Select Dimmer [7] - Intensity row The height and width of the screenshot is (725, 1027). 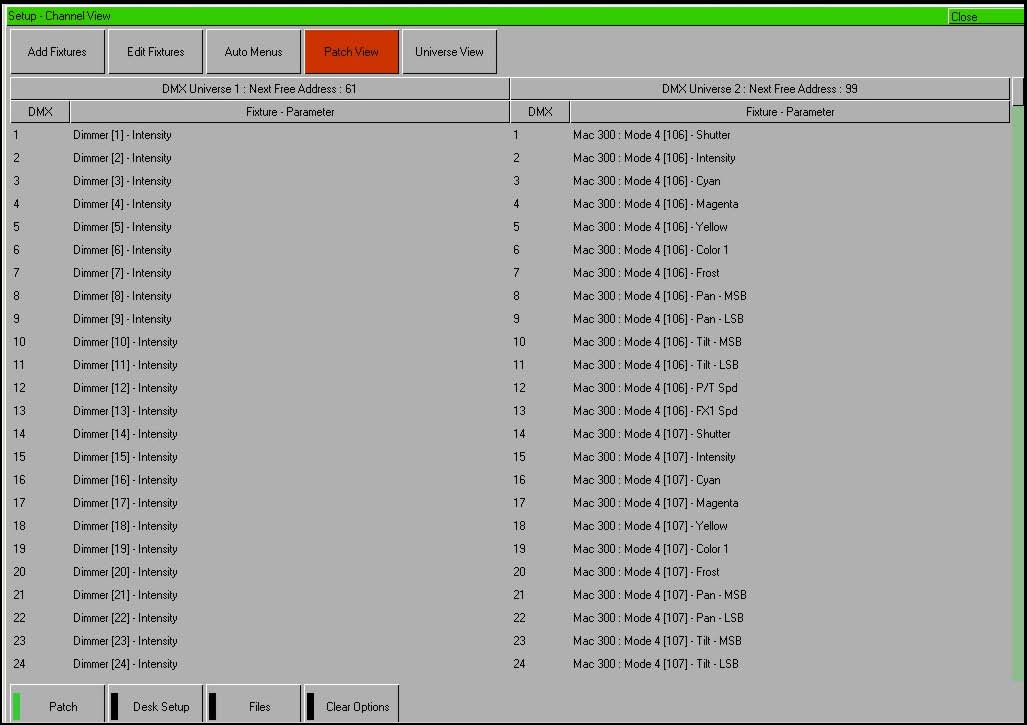pyautogui.click(x=259, y=272)
